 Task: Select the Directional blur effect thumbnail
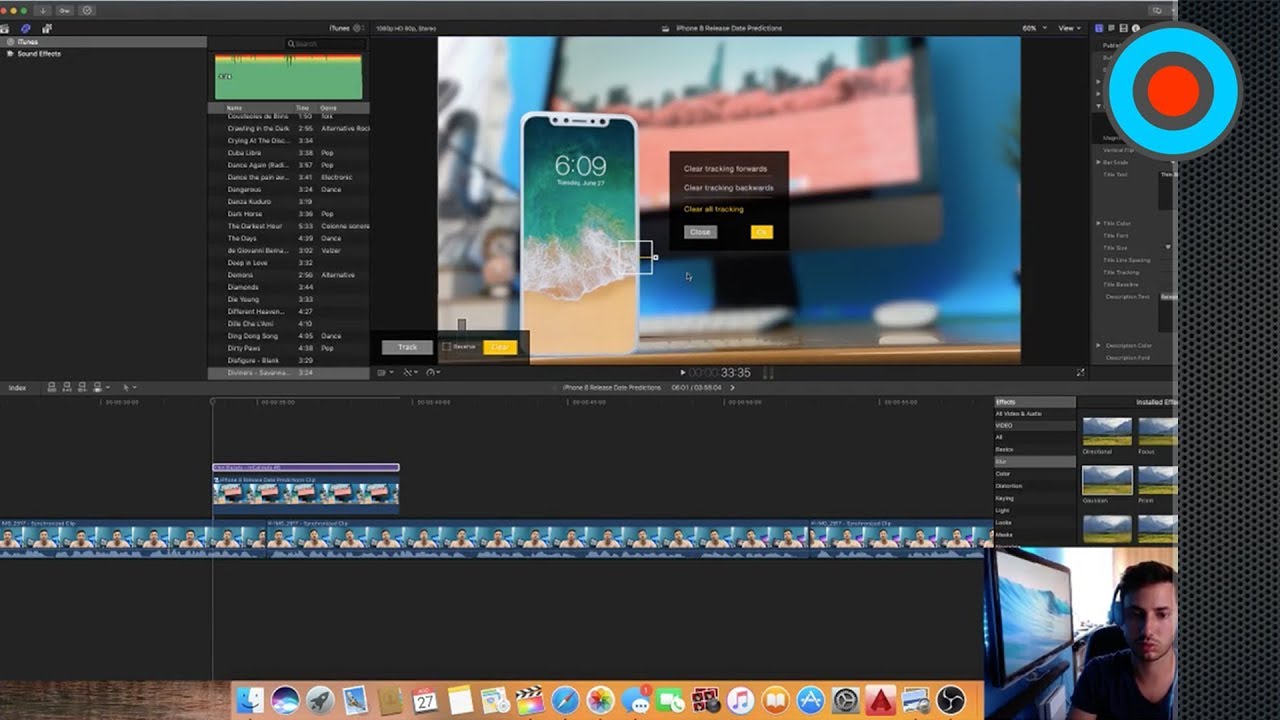pos(1107,432)
